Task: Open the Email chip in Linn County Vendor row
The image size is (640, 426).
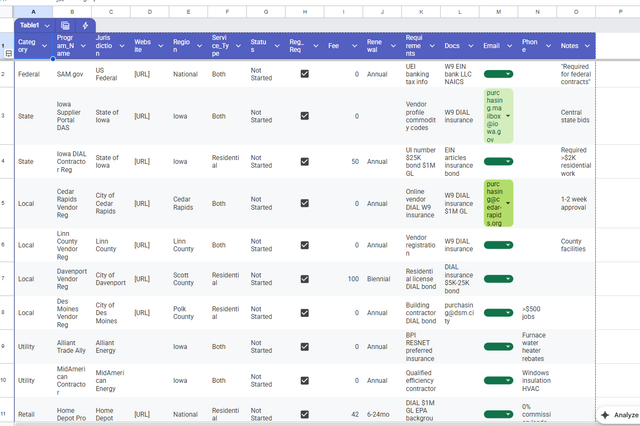Action: pos(498,245)
